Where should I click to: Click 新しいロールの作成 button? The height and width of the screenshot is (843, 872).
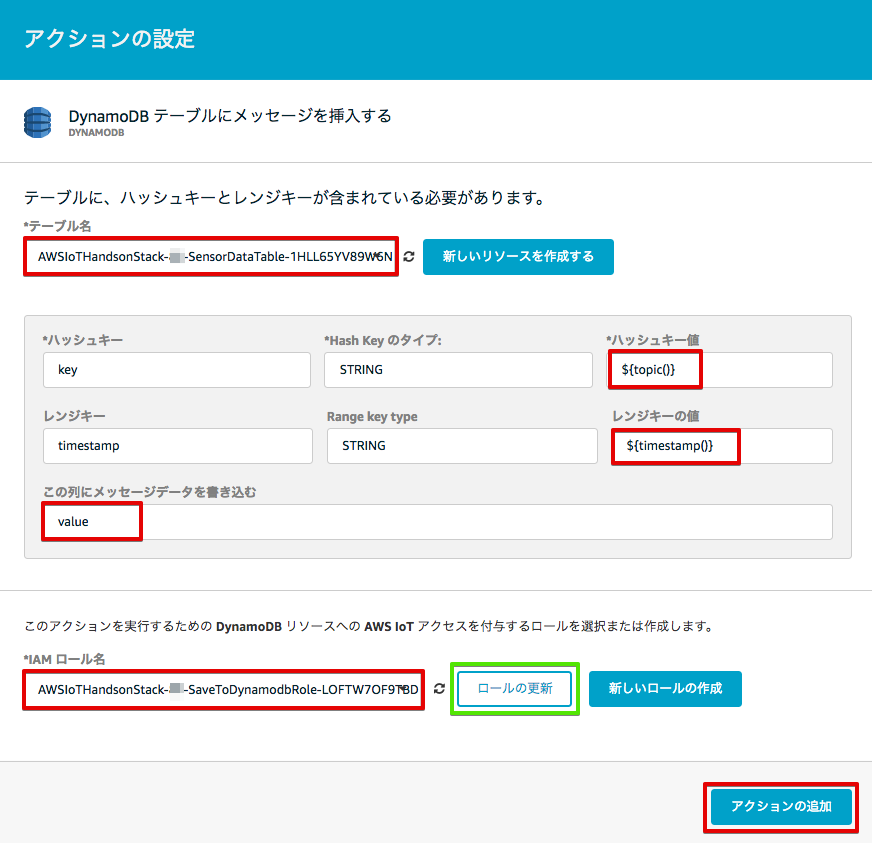point(665,688)
